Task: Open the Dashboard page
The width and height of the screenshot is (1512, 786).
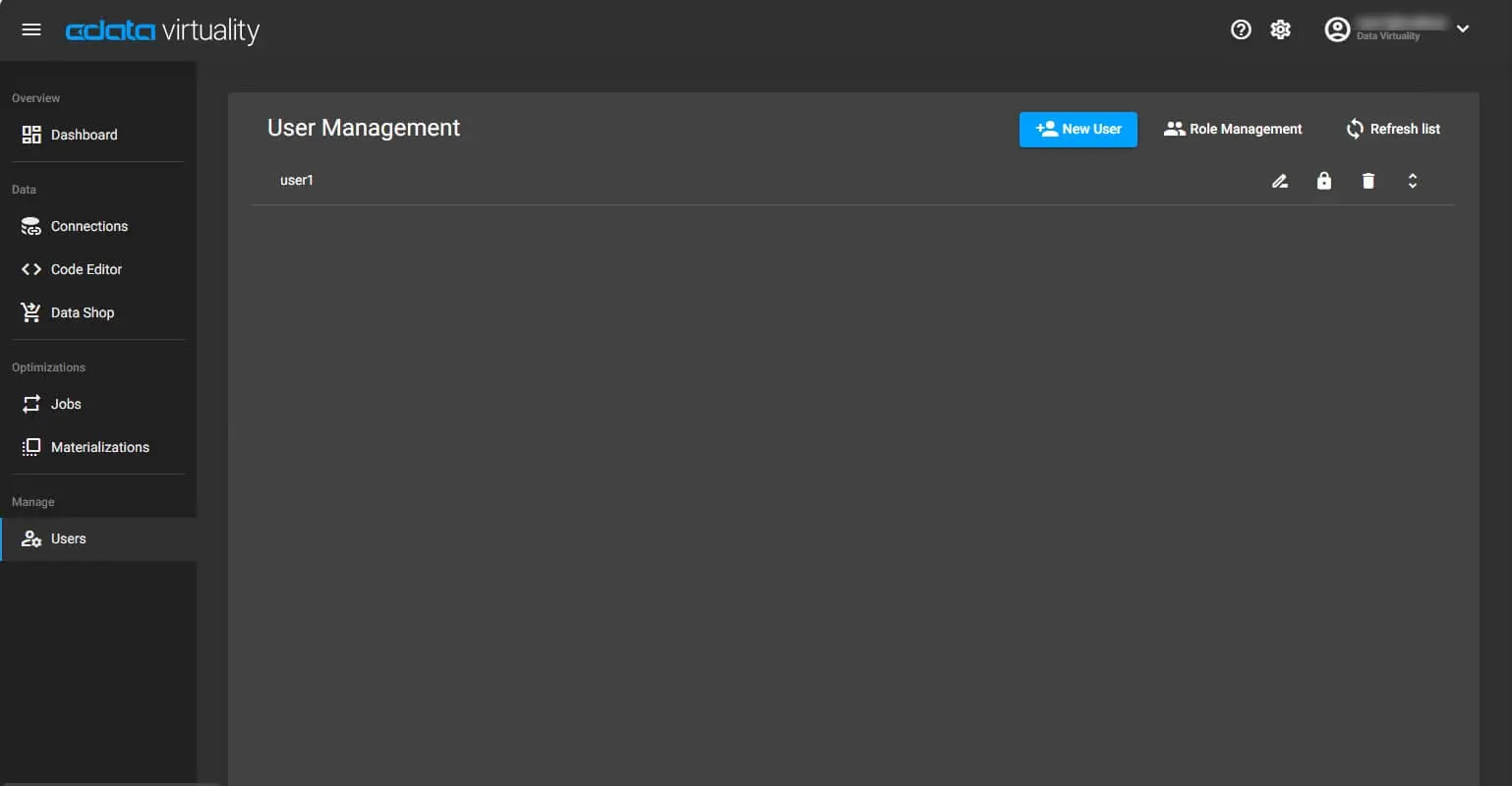Action: (x=84, y=135)
